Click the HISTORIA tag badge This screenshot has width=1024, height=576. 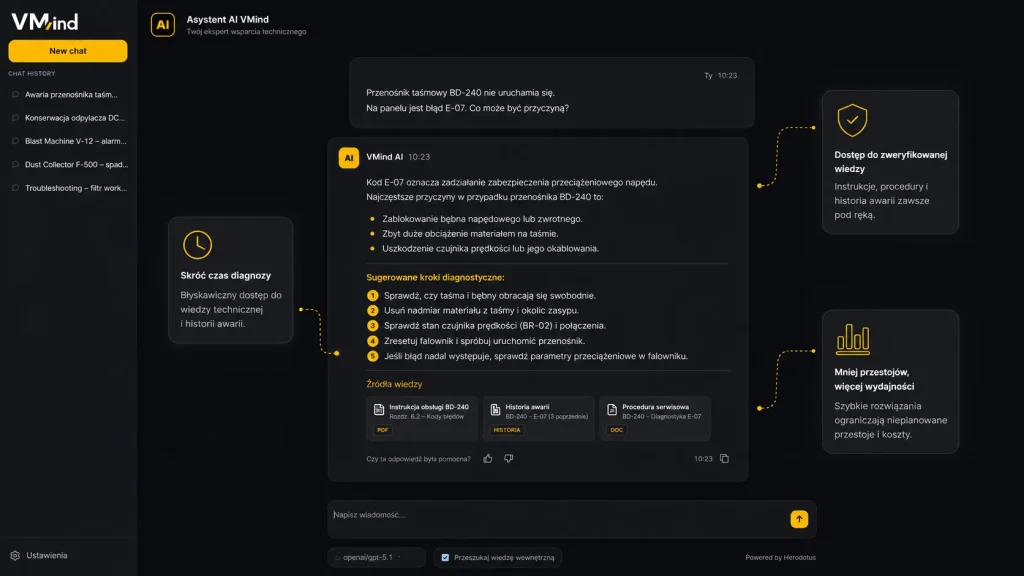[x=507, y=430]
